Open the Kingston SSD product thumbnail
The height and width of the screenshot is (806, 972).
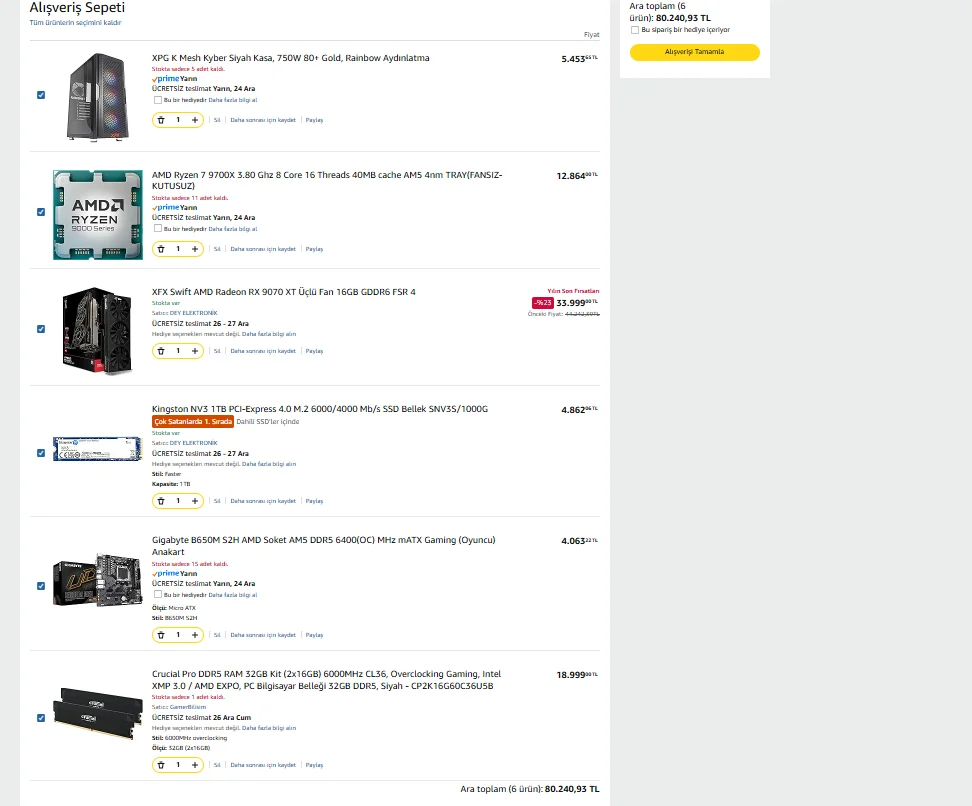pos(98,450)
